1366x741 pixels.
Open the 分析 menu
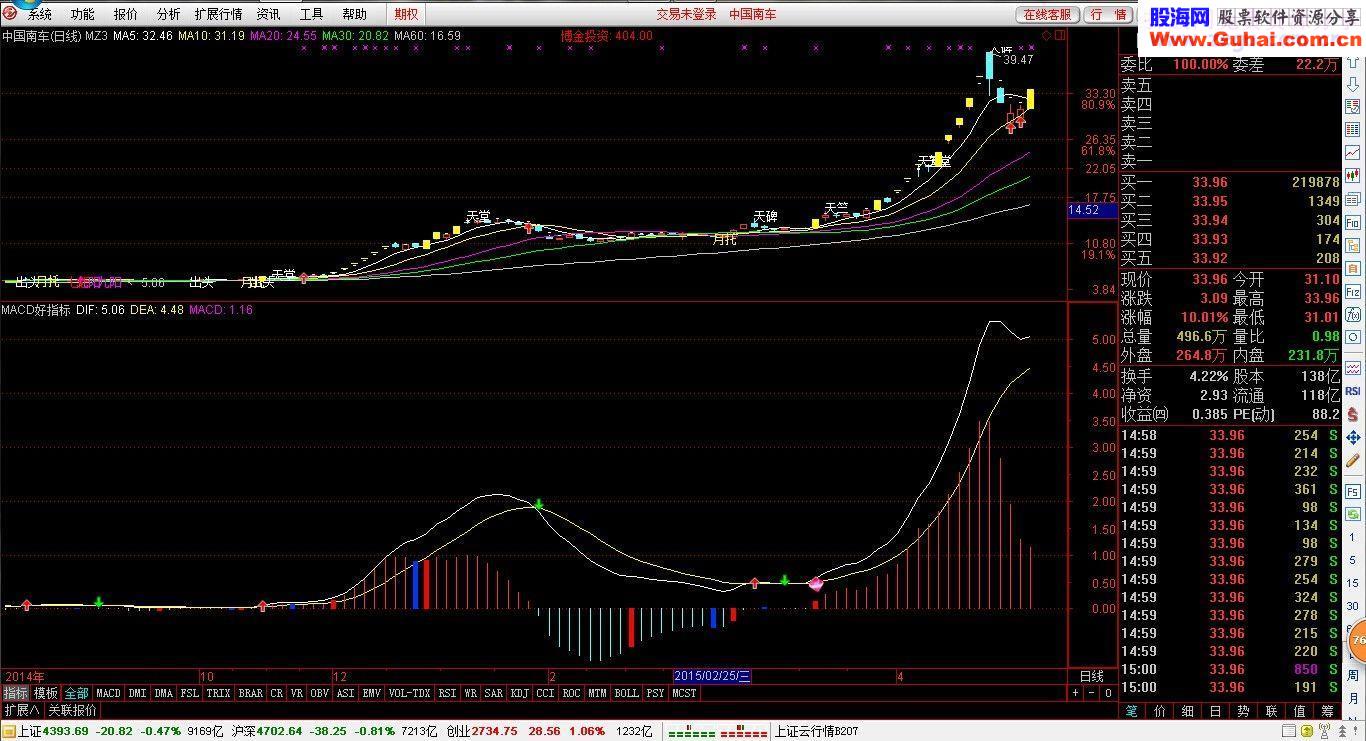point(169,14)
